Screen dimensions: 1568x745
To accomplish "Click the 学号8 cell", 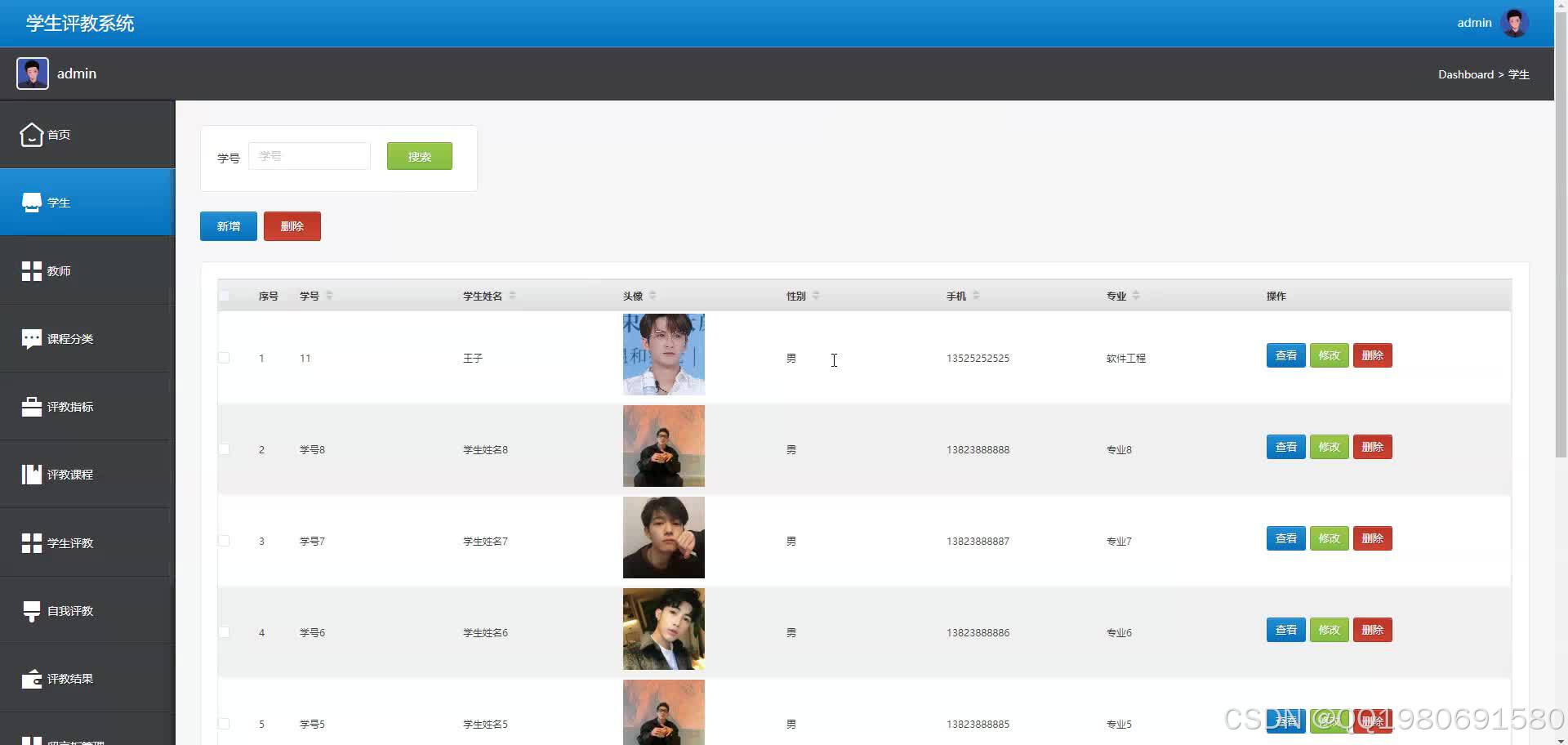I will click(312, 449).
